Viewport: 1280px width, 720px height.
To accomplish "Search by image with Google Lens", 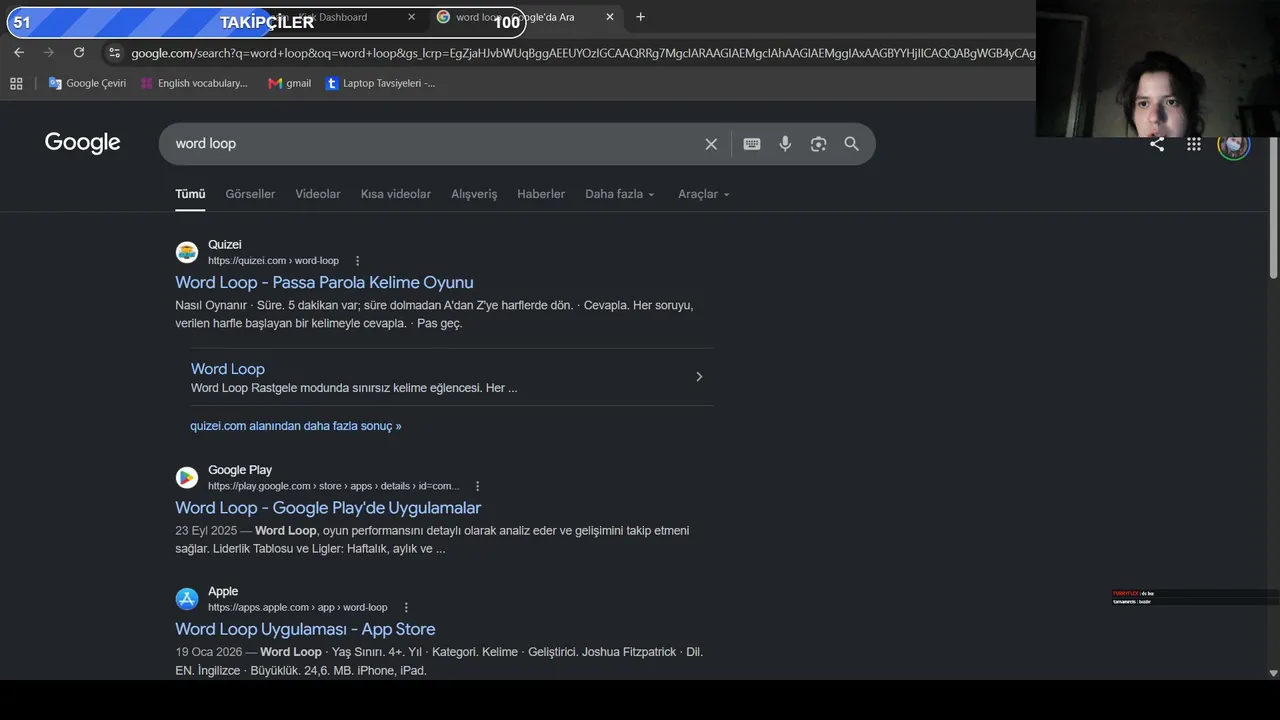I will click(818, 144).
